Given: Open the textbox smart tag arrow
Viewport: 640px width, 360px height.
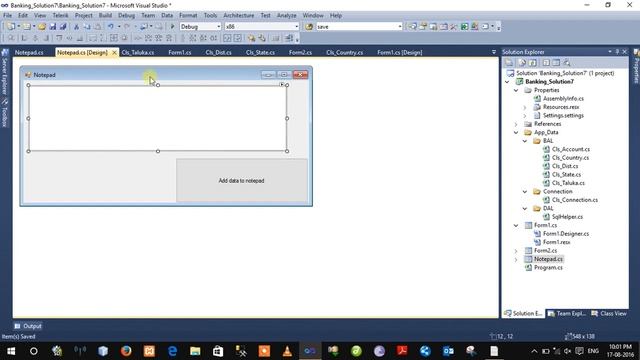Looking at the screenshot, I should (x=282, y=84).
